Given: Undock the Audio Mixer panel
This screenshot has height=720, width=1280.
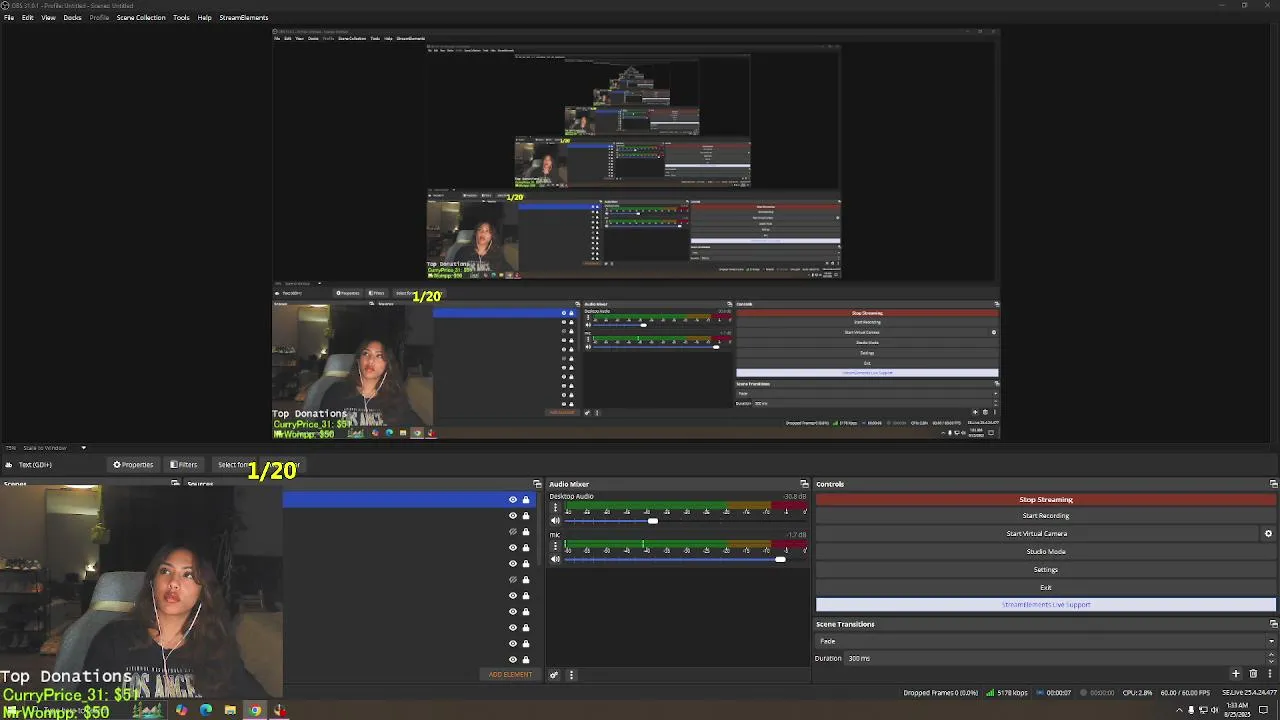Looking at the screenshot, I should click(804, 484).
